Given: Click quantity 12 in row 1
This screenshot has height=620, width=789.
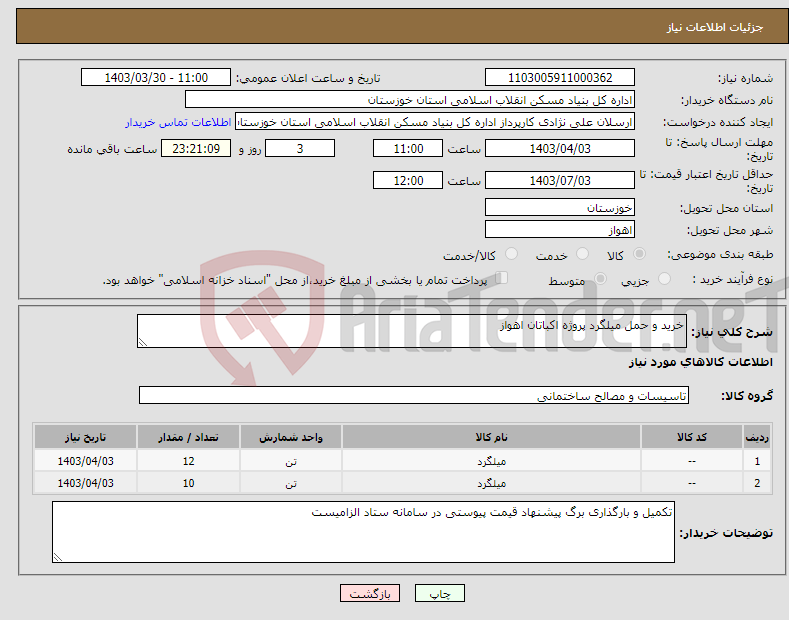Looking at the screenshot, I should click(x=188, y=461).
